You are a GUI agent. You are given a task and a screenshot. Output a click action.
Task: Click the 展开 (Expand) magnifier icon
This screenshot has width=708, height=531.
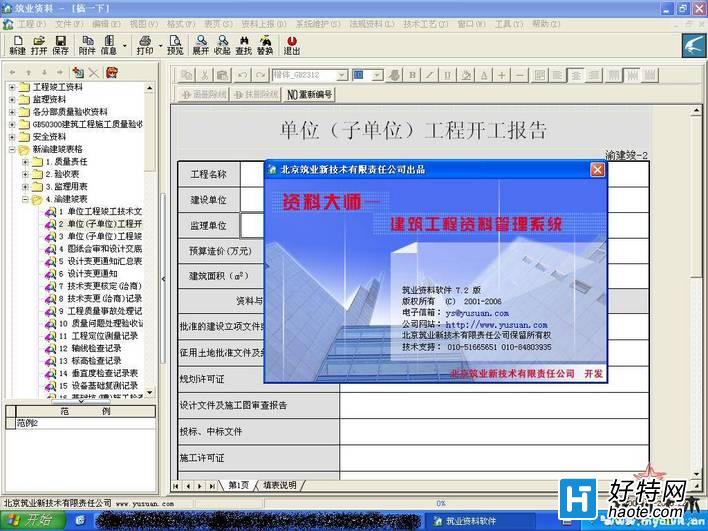(201, 45)
